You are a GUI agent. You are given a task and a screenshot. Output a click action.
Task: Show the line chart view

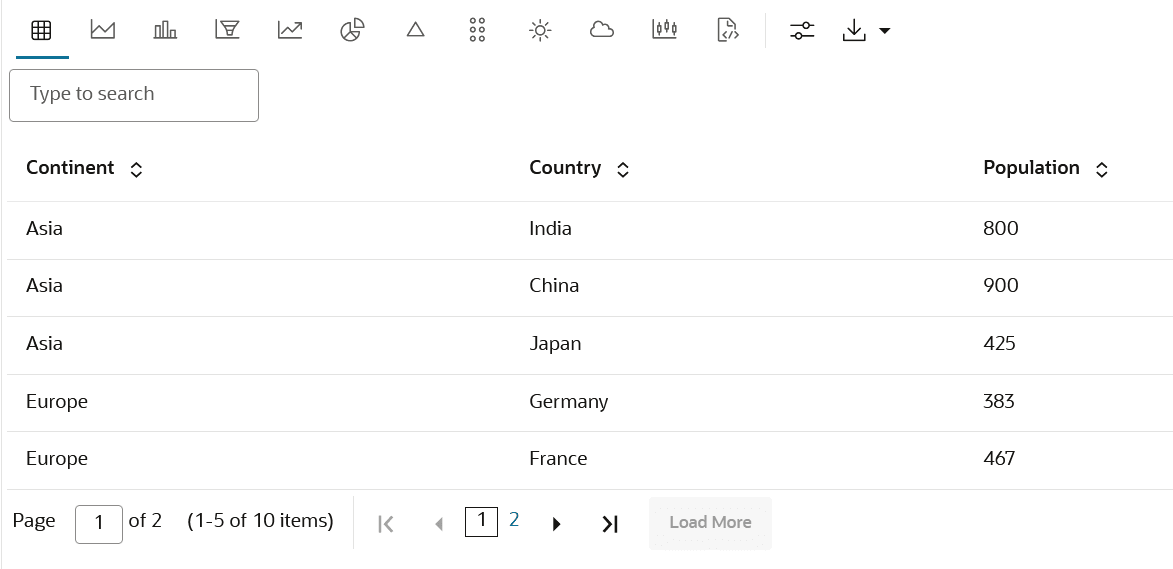pos(290,30)
